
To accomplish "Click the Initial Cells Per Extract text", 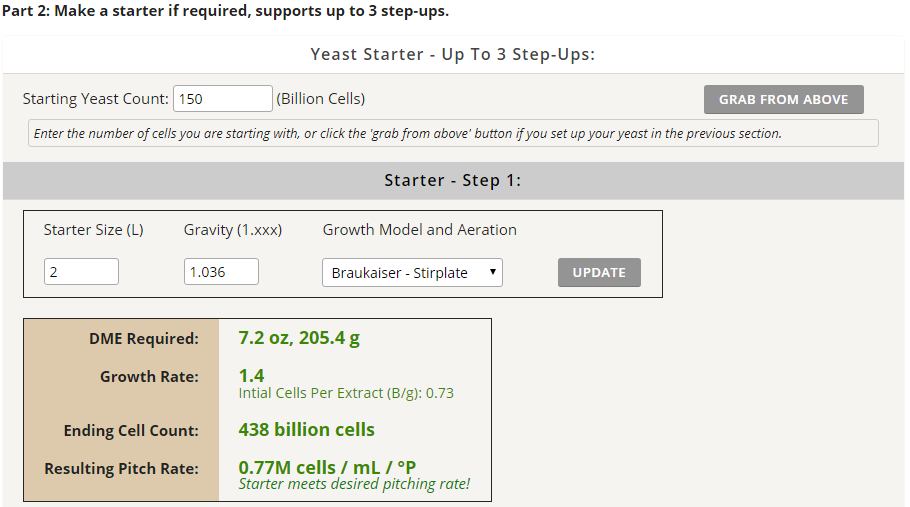I will tap(346, 393).
